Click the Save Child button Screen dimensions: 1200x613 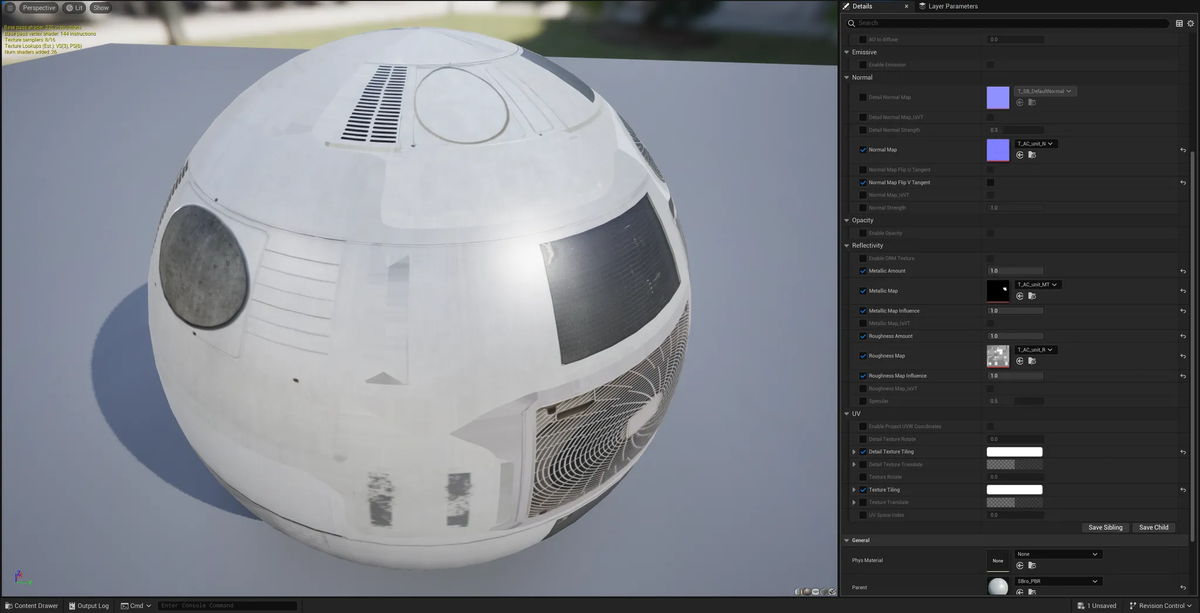(x=1153, y=527)
